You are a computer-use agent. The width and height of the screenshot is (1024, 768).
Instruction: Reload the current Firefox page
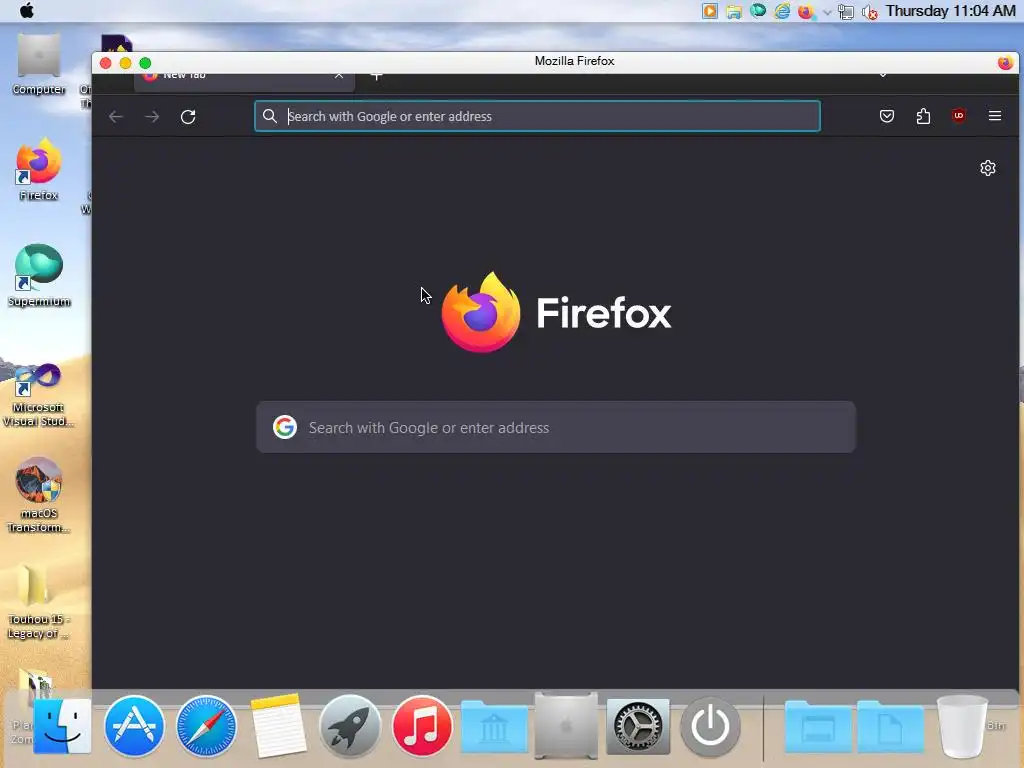pyautogui.click(x=188, y=116)
